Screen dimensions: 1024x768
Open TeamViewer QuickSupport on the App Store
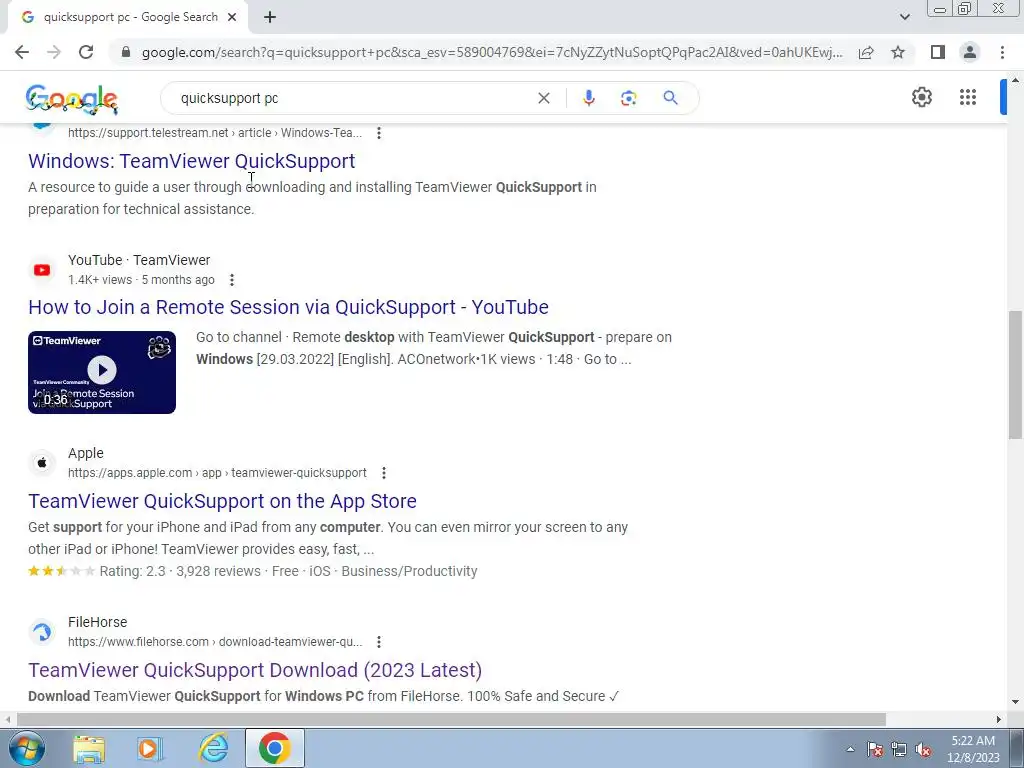tap(222, 501)
